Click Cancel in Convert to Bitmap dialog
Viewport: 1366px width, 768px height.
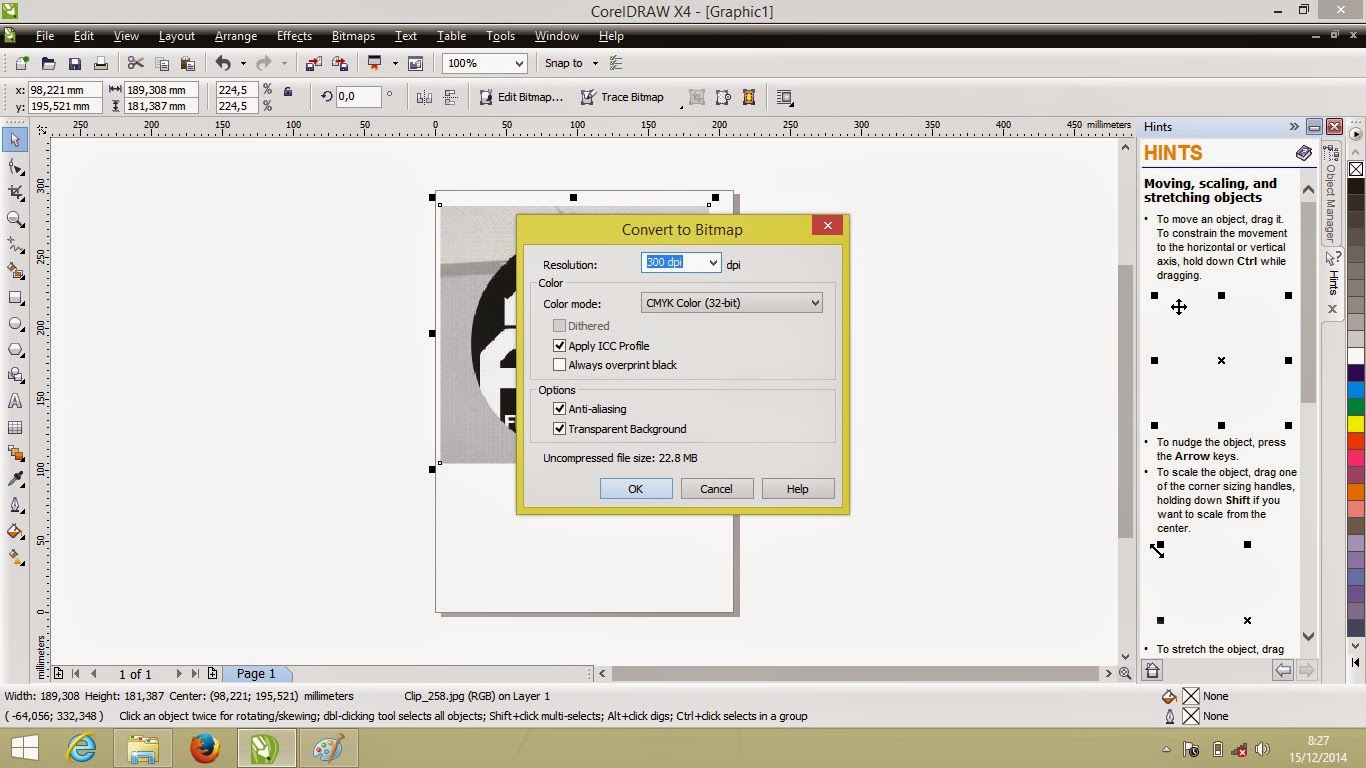click(x=716, y=489)
